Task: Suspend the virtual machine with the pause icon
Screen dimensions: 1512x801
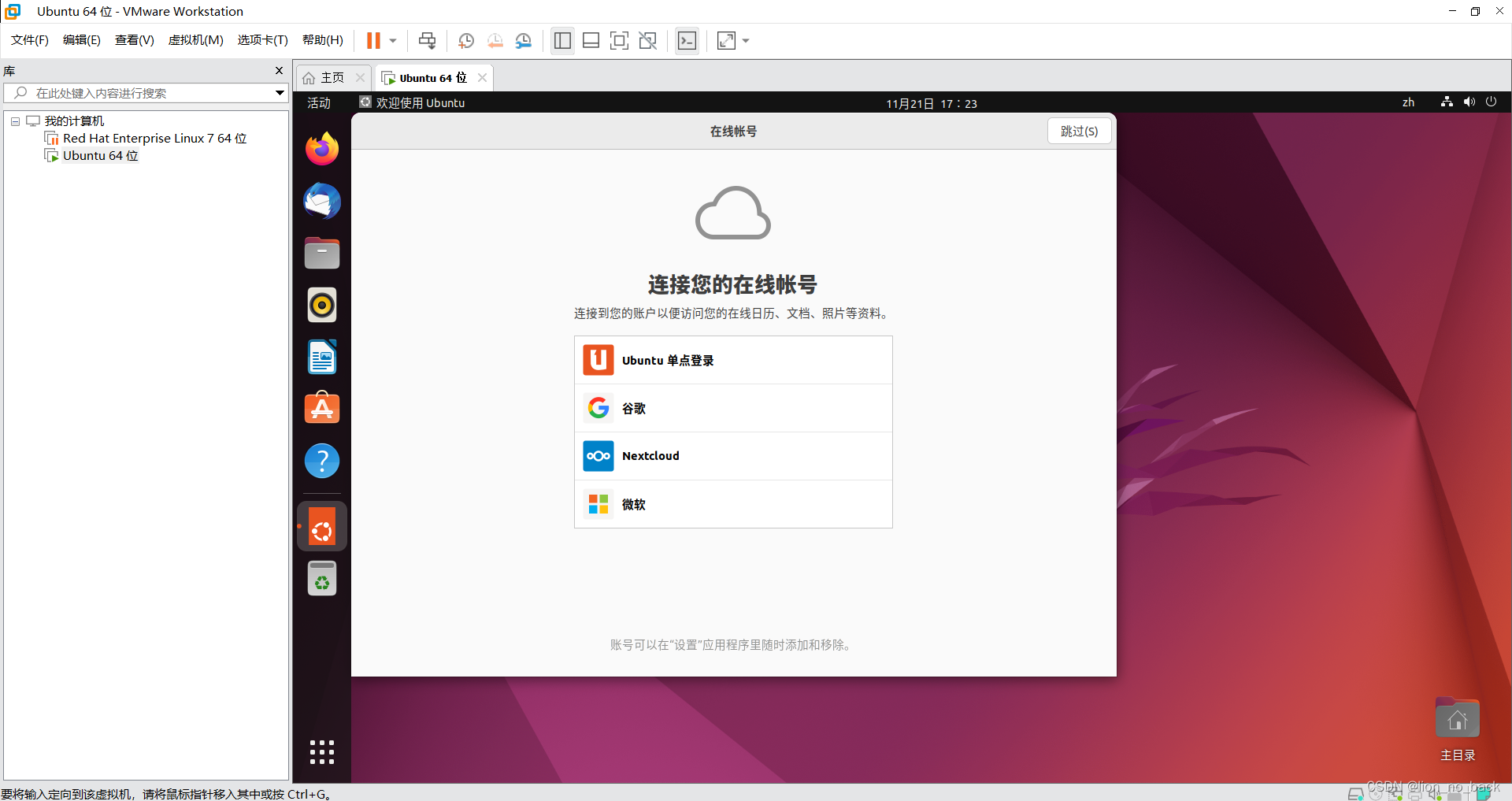Action: (373, 40)
